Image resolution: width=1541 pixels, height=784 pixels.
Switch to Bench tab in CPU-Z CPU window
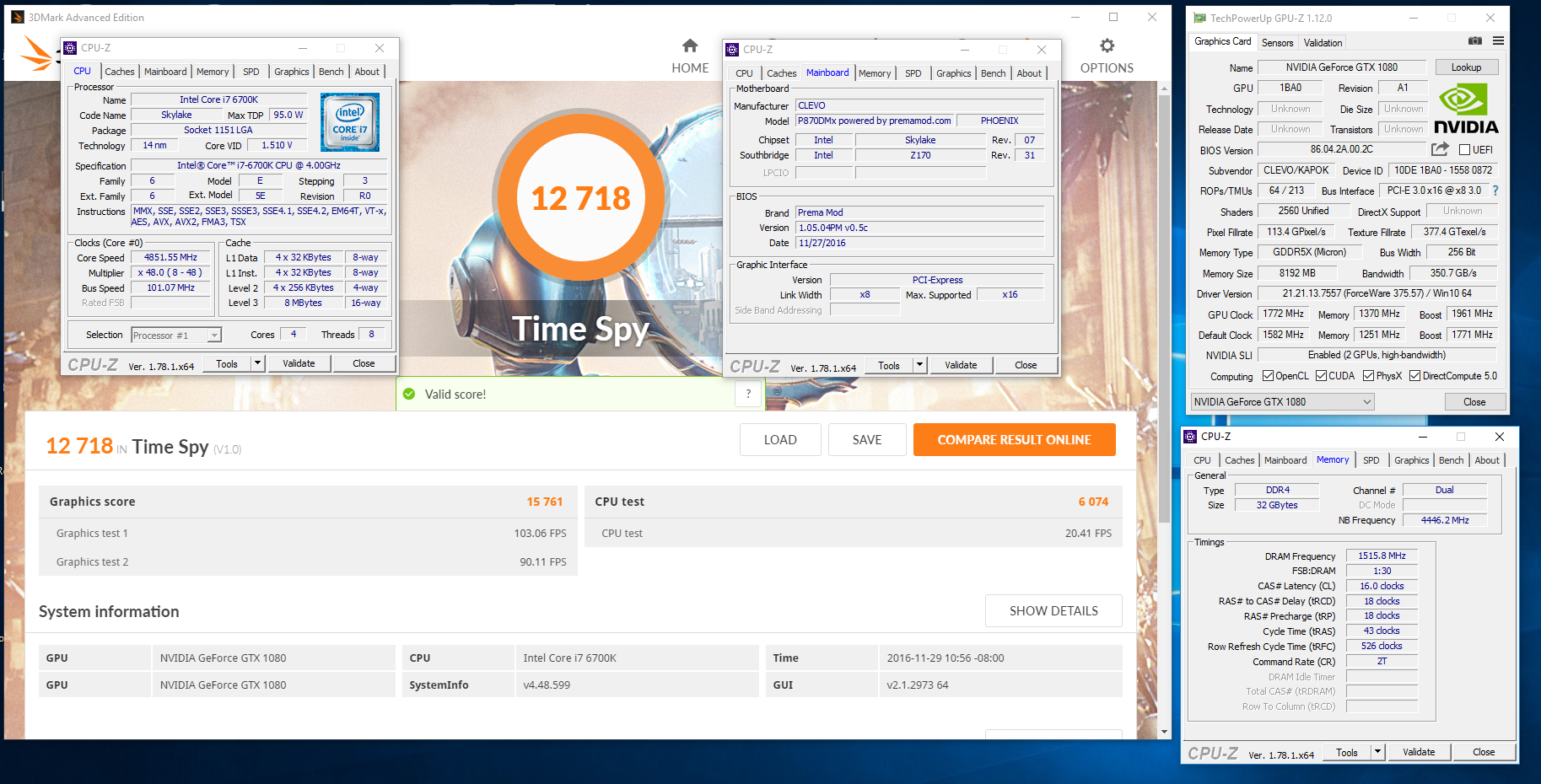coord(331,72)
